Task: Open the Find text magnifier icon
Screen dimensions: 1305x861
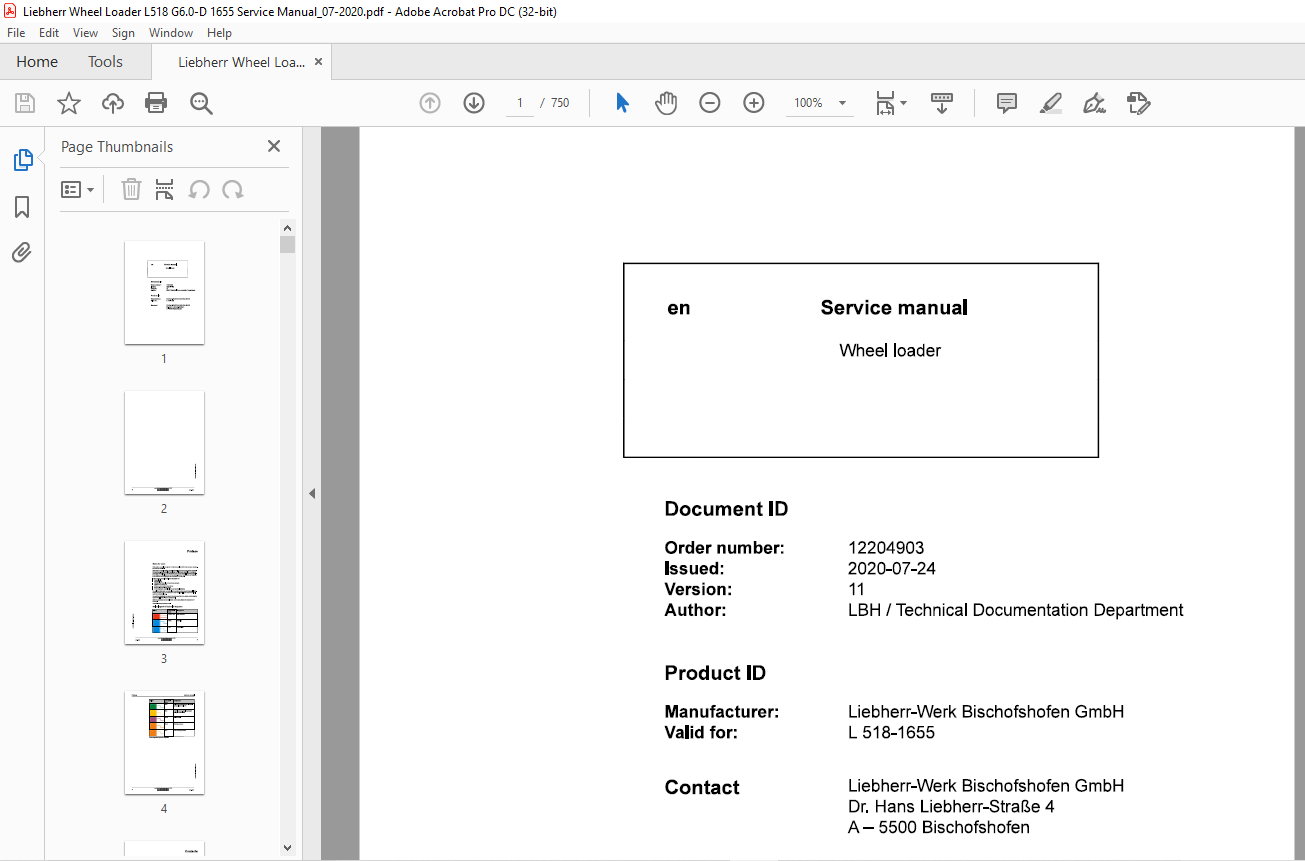Action: 201,103
